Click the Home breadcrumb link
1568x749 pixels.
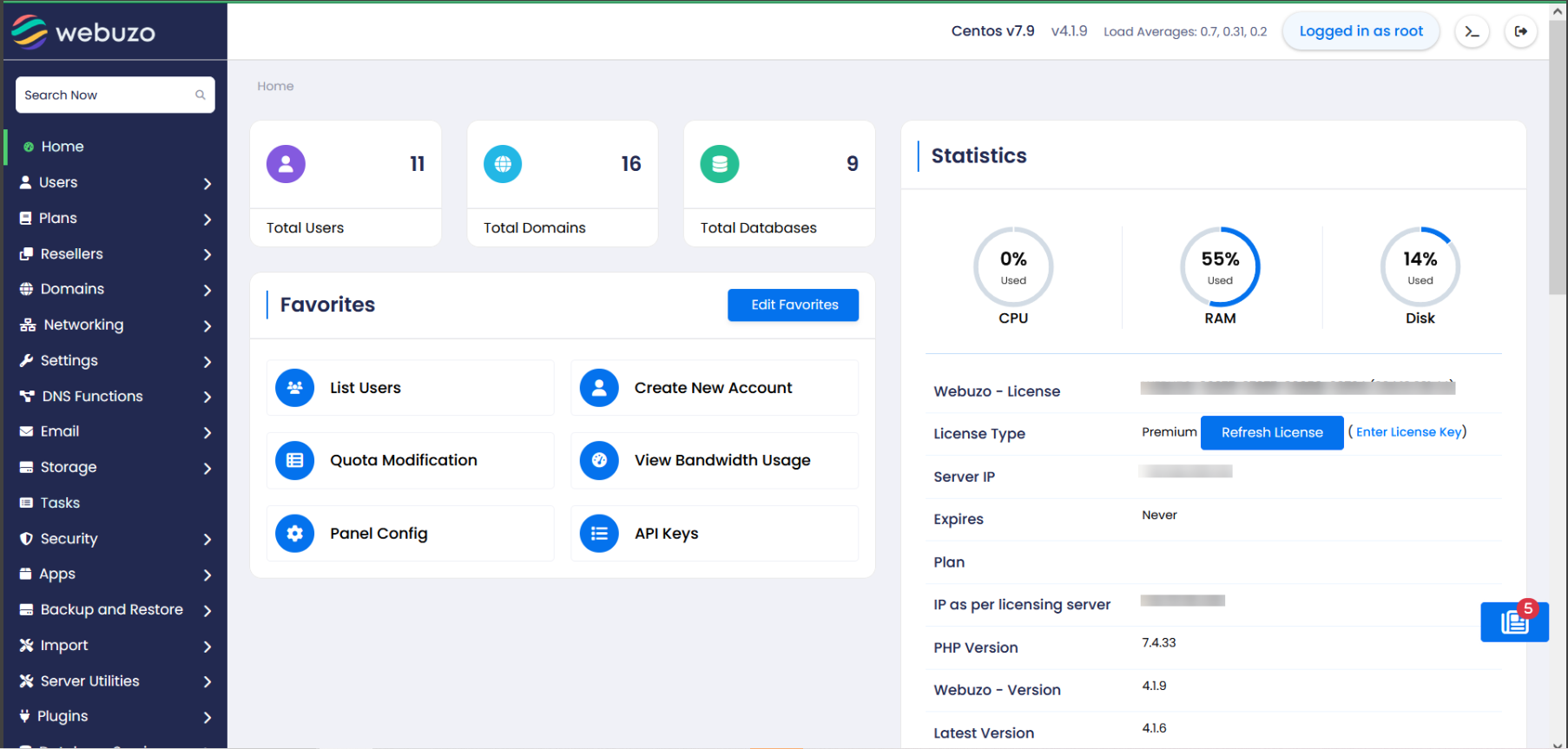(275, 86)
